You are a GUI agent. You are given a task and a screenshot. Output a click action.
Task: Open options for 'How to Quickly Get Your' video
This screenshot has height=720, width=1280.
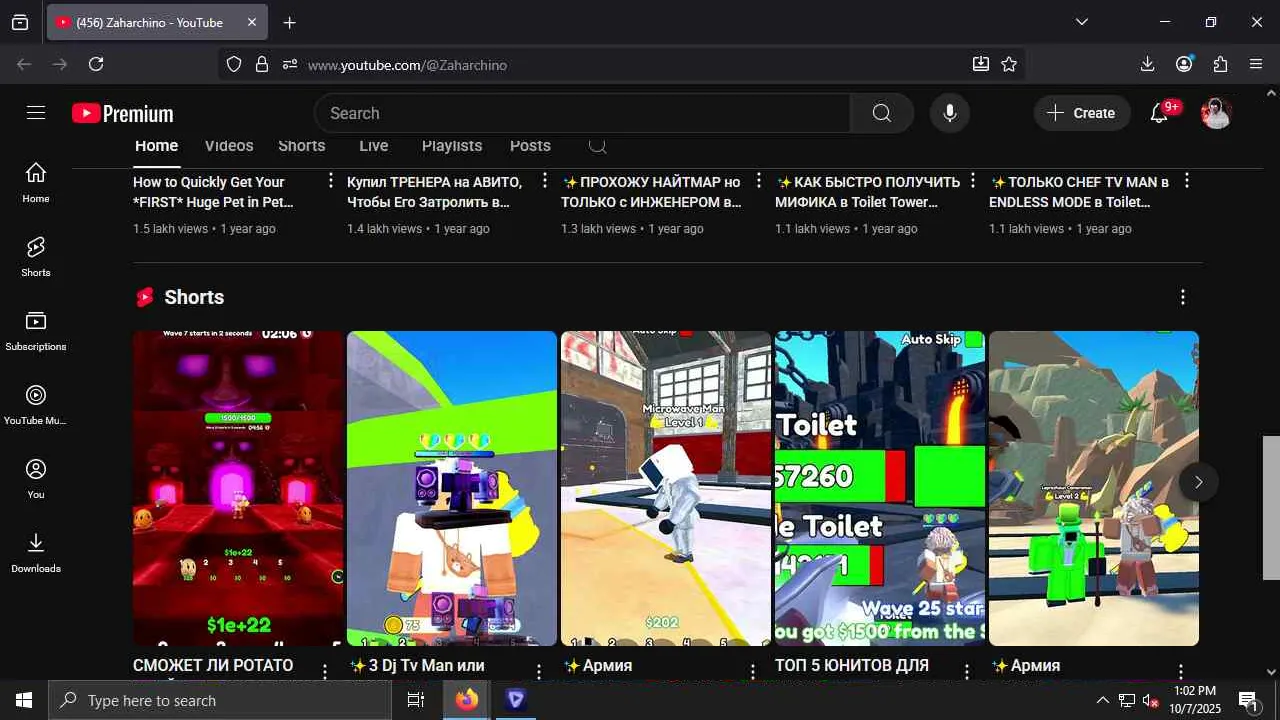tap(331, 181)
